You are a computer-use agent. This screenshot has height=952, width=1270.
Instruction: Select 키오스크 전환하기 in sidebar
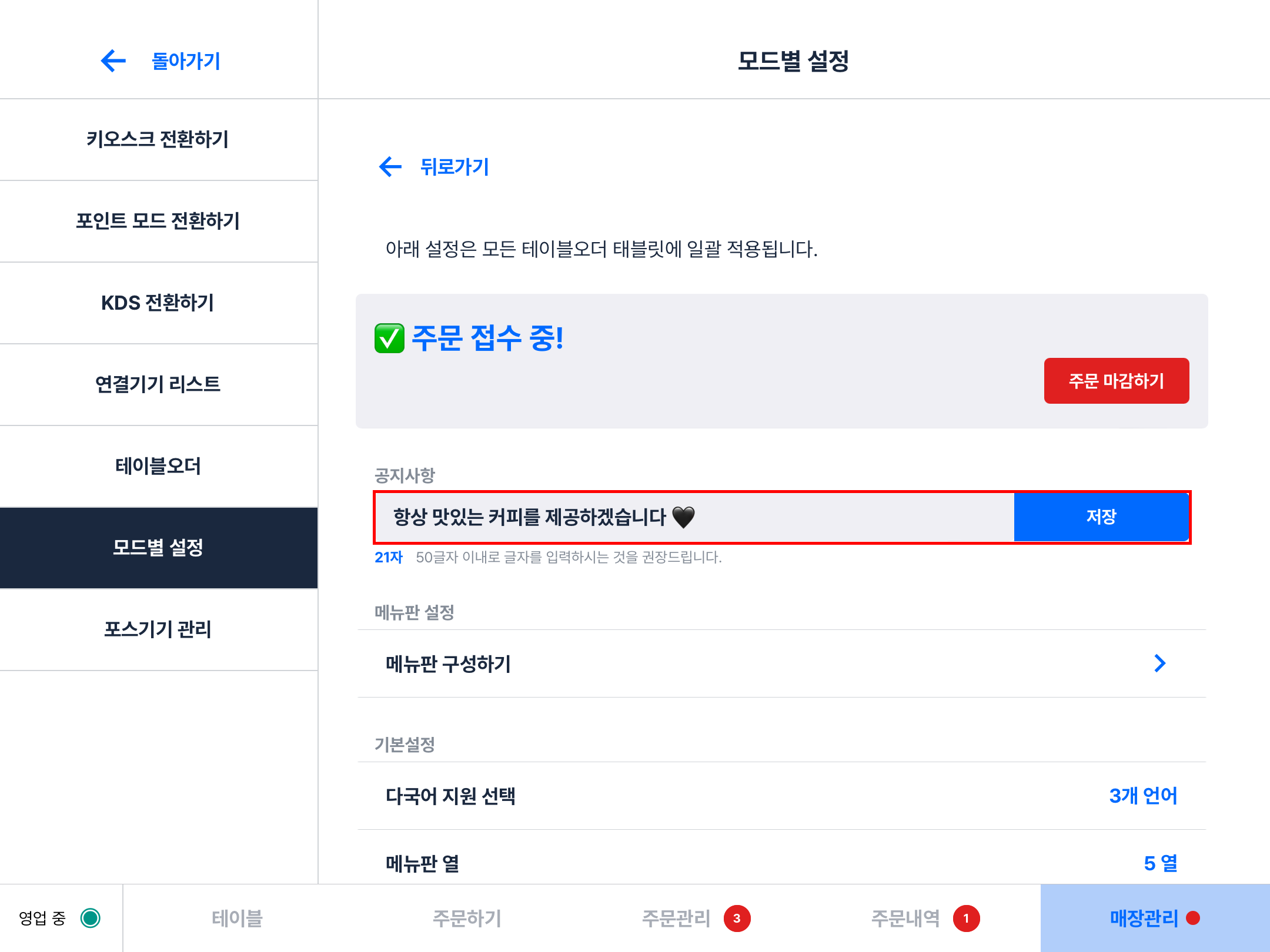click(158, 139)
